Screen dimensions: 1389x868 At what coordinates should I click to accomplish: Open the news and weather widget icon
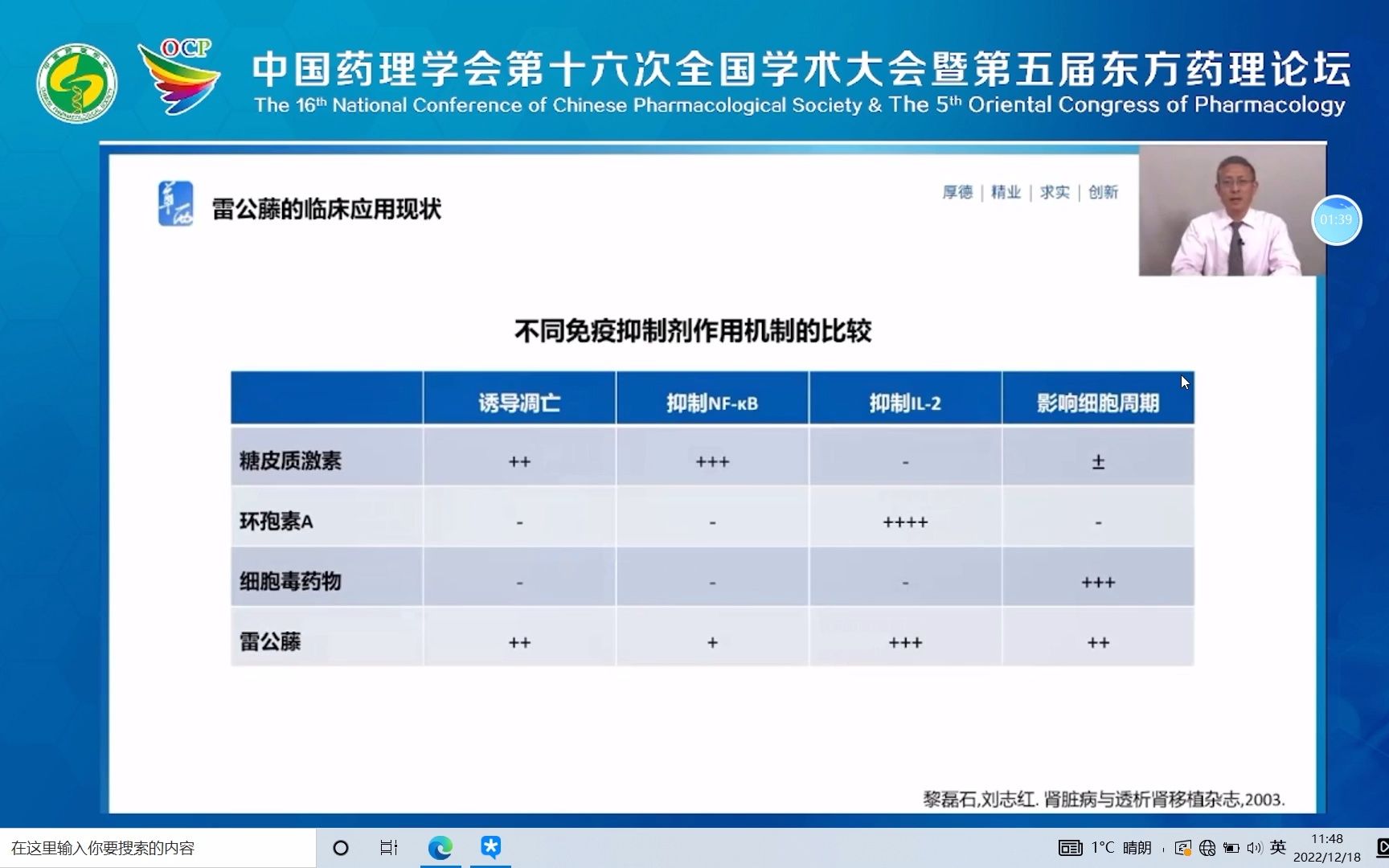1070,848
